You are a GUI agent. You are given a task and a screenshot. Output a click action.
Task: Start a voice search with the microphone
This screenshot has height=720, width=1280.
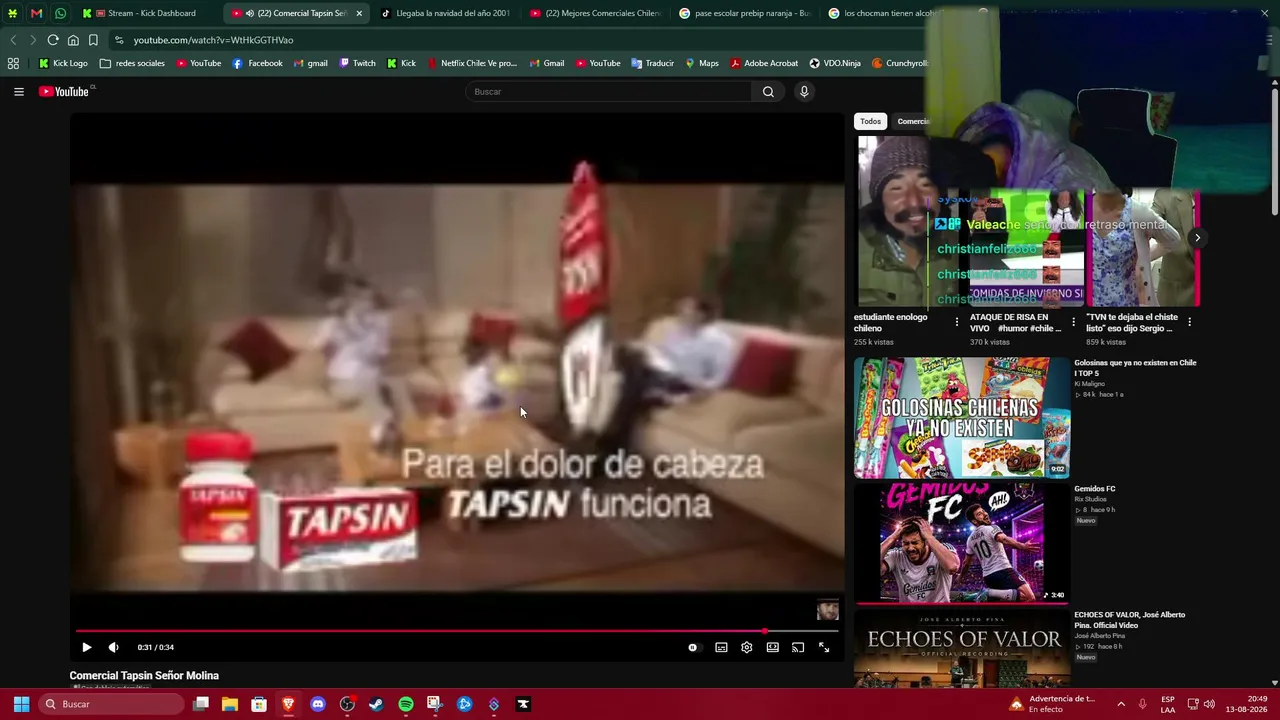click(x=804, y=92)
